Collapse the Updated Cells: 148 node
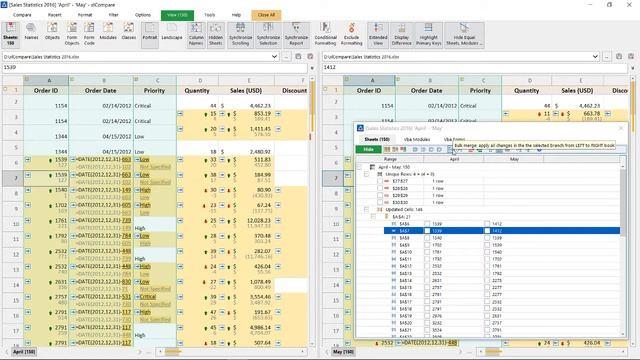This screenshot has height=360, width=640. [366, 209]
